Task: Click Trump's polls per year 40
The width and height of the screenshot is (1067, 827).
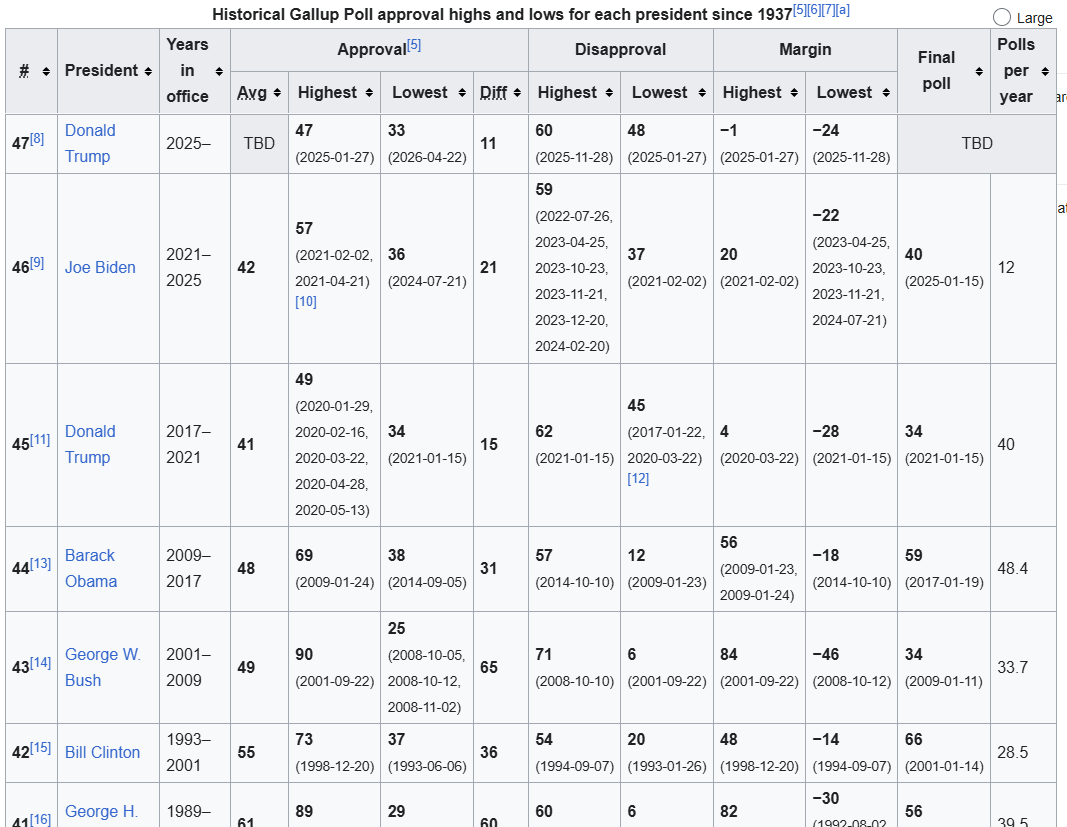Action: [1006, 444]
